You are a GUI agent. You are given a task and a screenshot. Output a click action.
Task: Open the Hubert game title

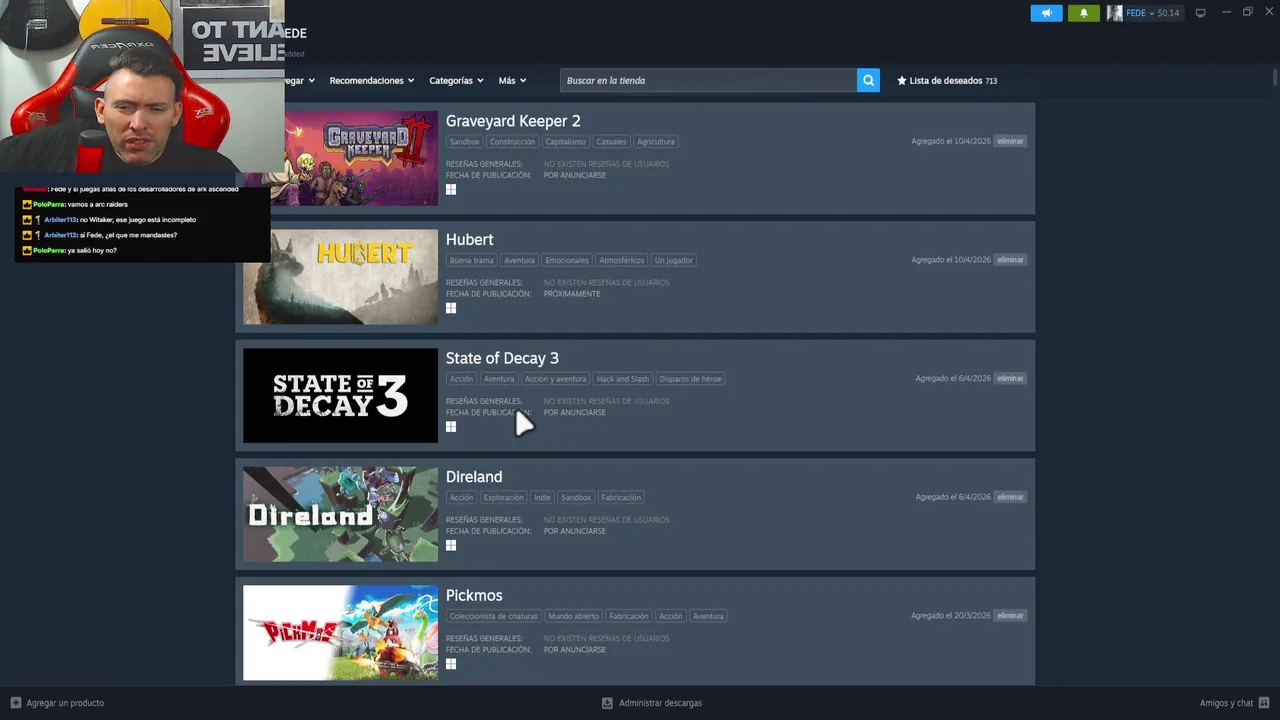469,240
